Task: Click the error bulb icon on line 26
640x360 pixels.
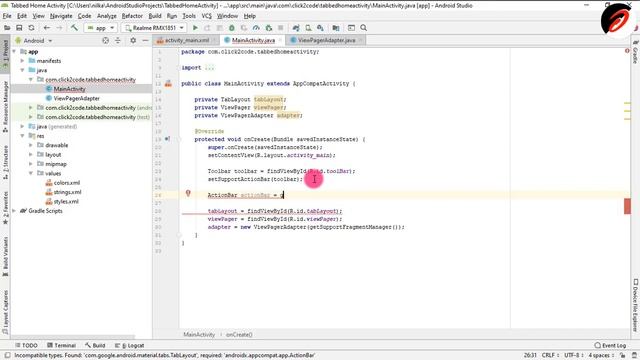Action: click(x=188, y=193)
